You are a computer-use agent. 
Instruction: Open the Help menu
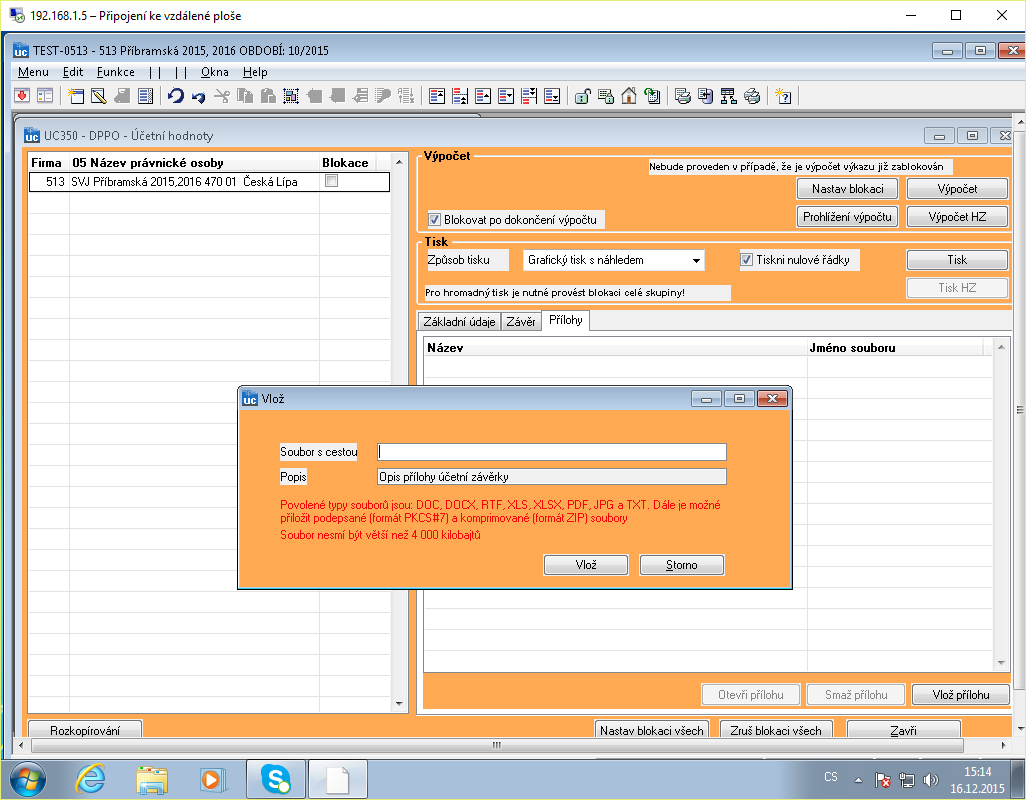[255, 72]
